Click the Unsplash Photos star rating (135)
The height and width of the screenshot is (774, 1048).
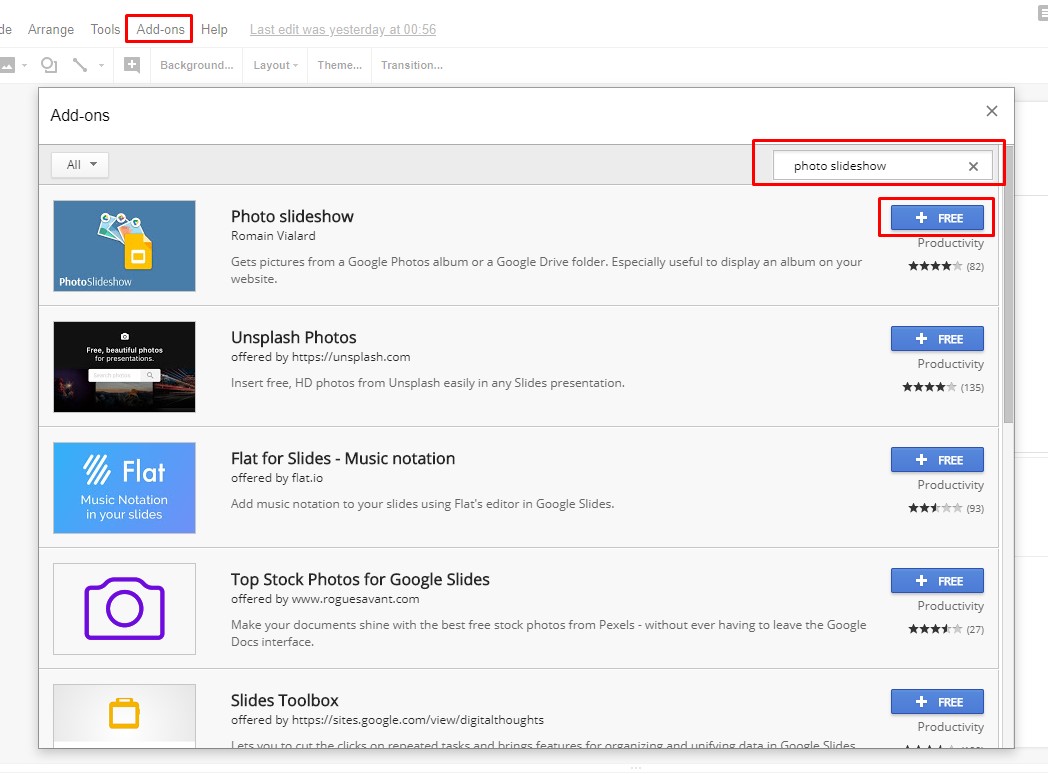tap(942, 387)
